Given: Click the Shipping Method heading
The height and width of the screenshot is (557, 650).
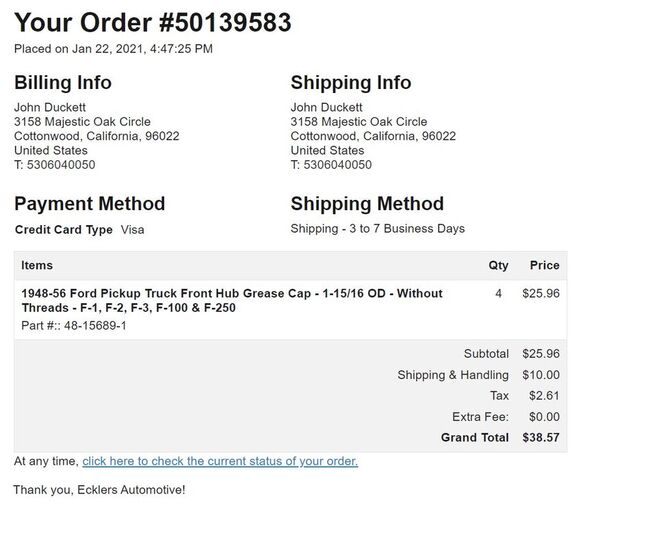Looking at the screenshot, I should pos(367,204).
